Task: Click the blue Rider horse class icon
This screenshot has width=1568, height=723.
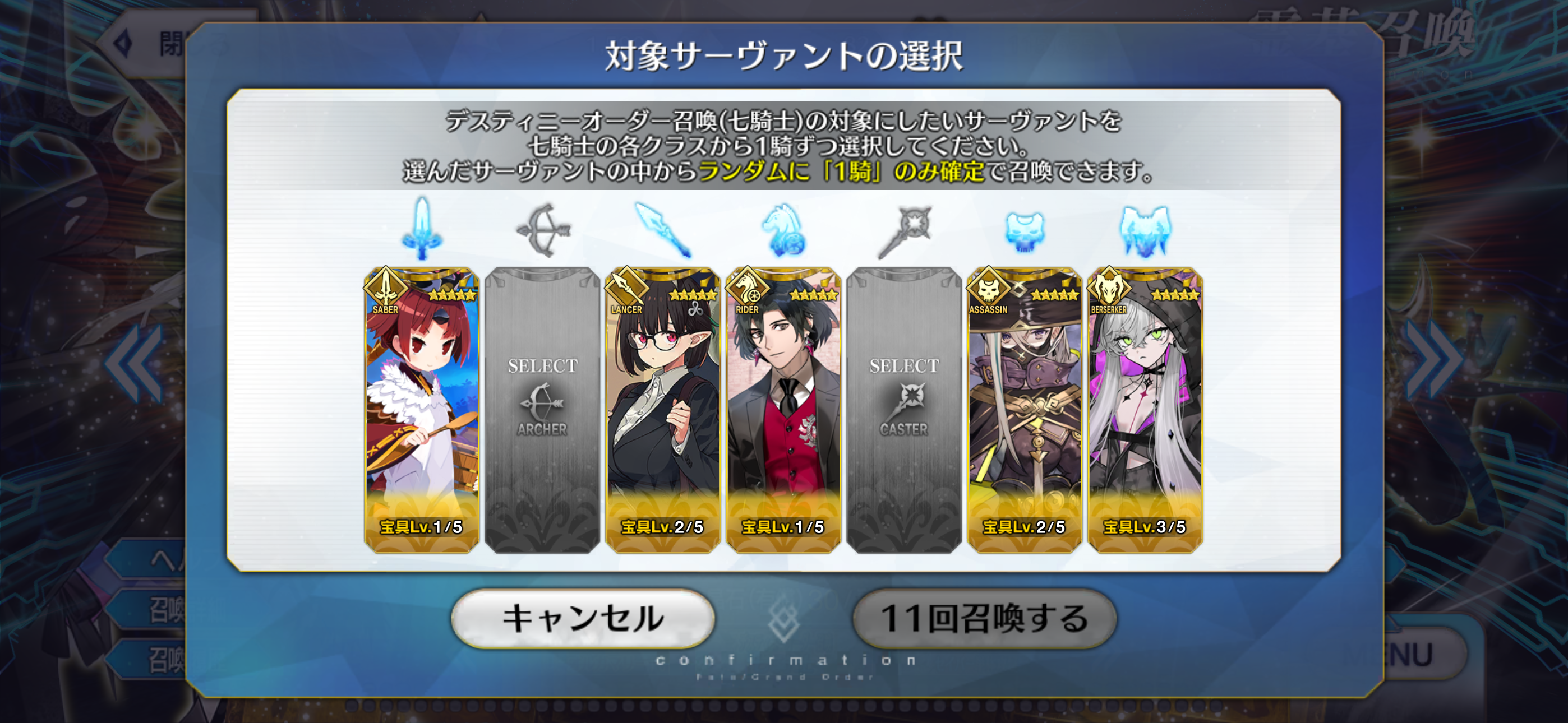Action: pyautogui.click(x=783, y=229)
